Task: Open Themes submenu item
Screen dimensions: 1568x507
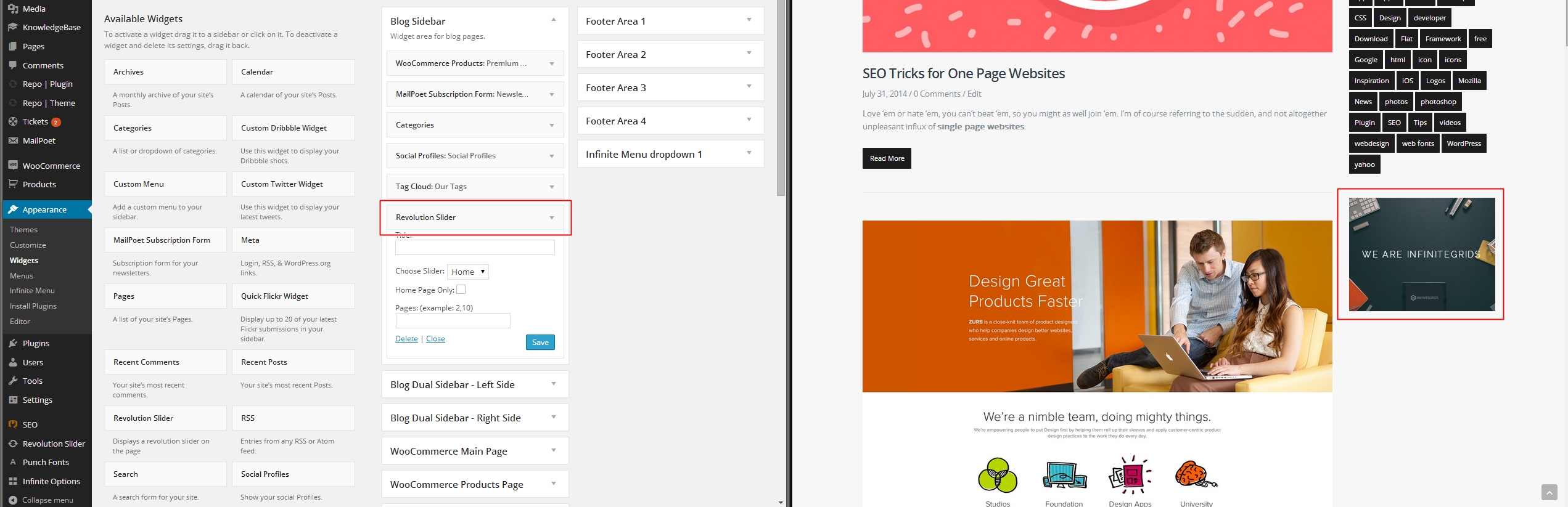Action: point(23,229)
